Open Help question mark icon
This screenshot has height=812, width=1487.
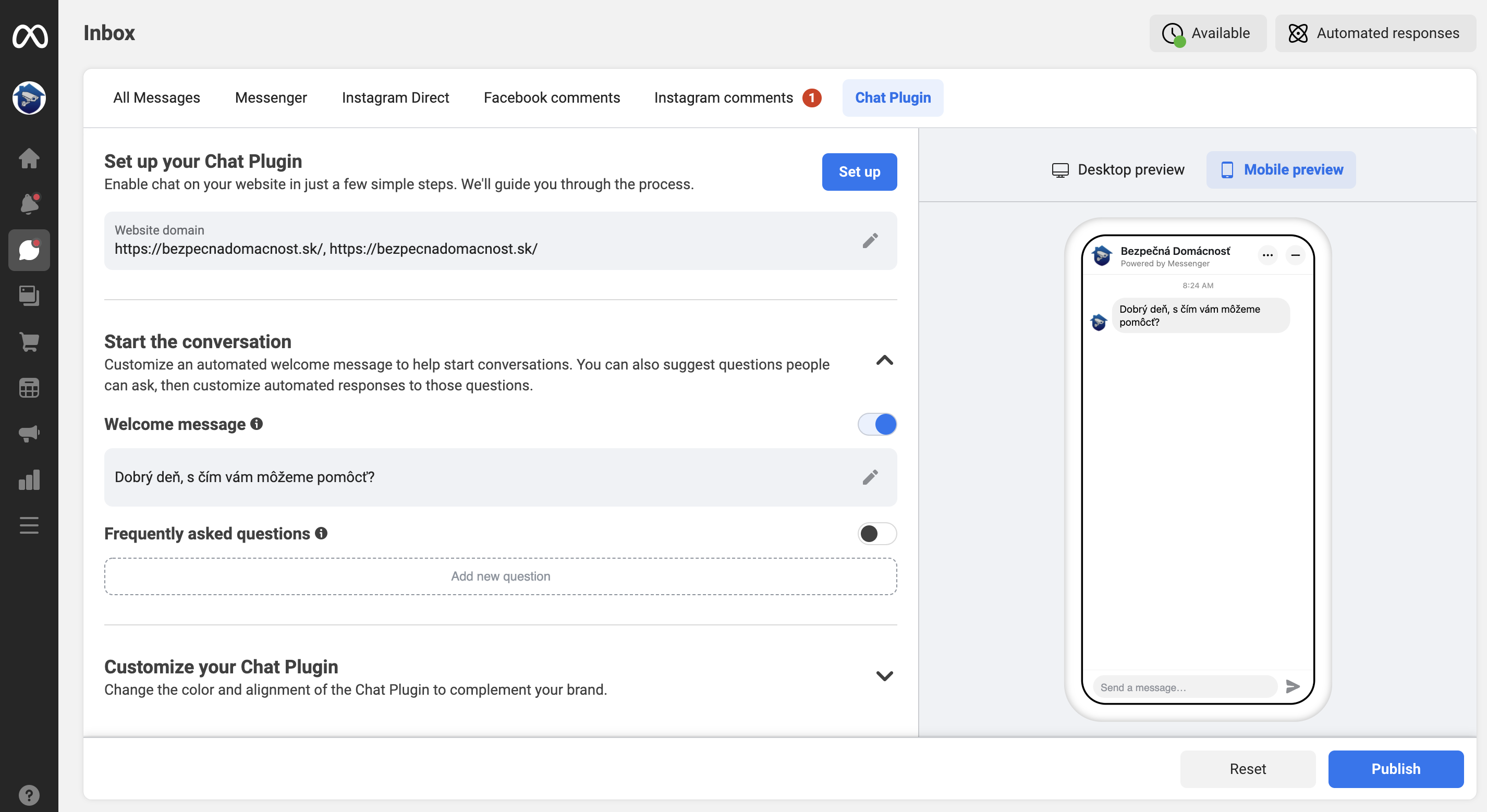pos(29,795)
